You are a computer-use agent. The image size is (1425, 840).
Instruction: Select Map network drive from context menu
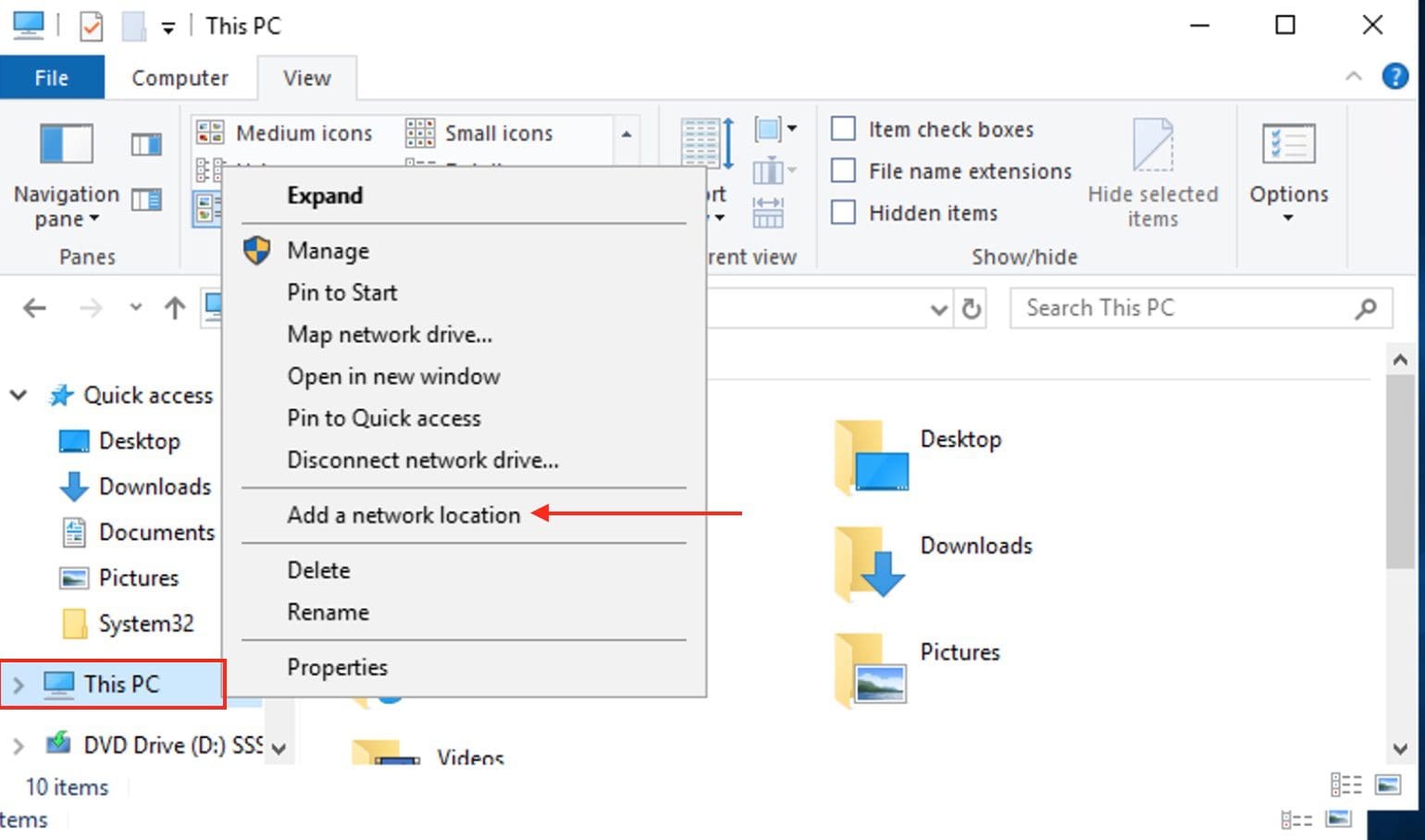tap(389, 334)
